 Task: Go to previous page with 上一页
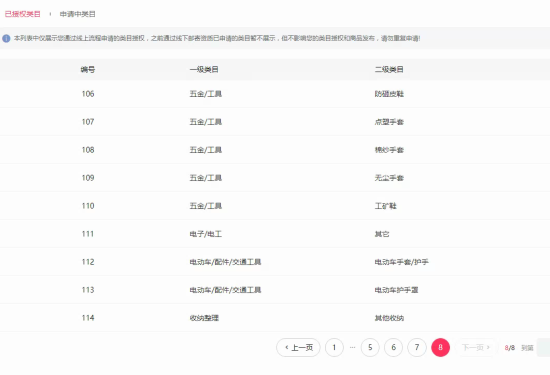(298, 347)
